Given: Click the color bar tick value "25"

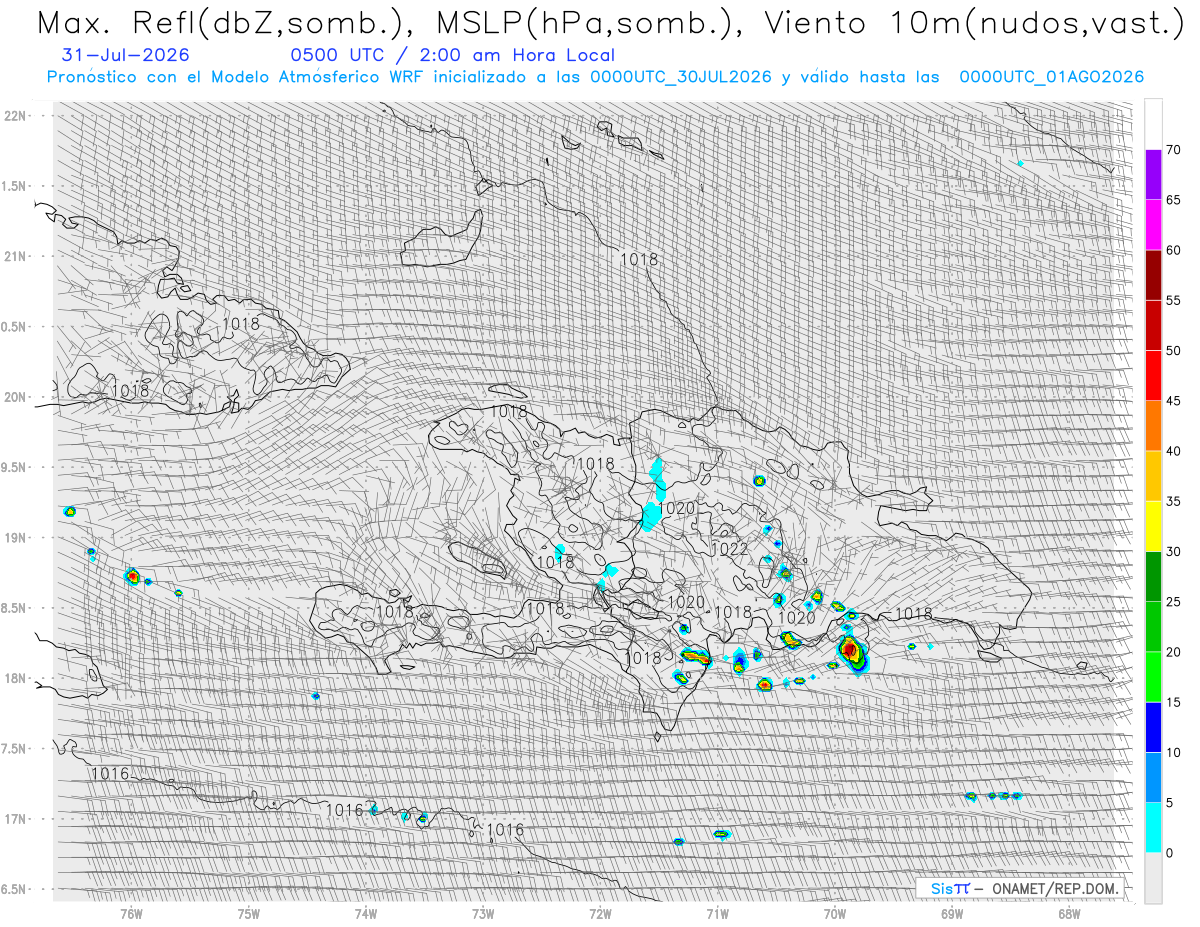Looking at the screenshot, I should pos(1174,602).
